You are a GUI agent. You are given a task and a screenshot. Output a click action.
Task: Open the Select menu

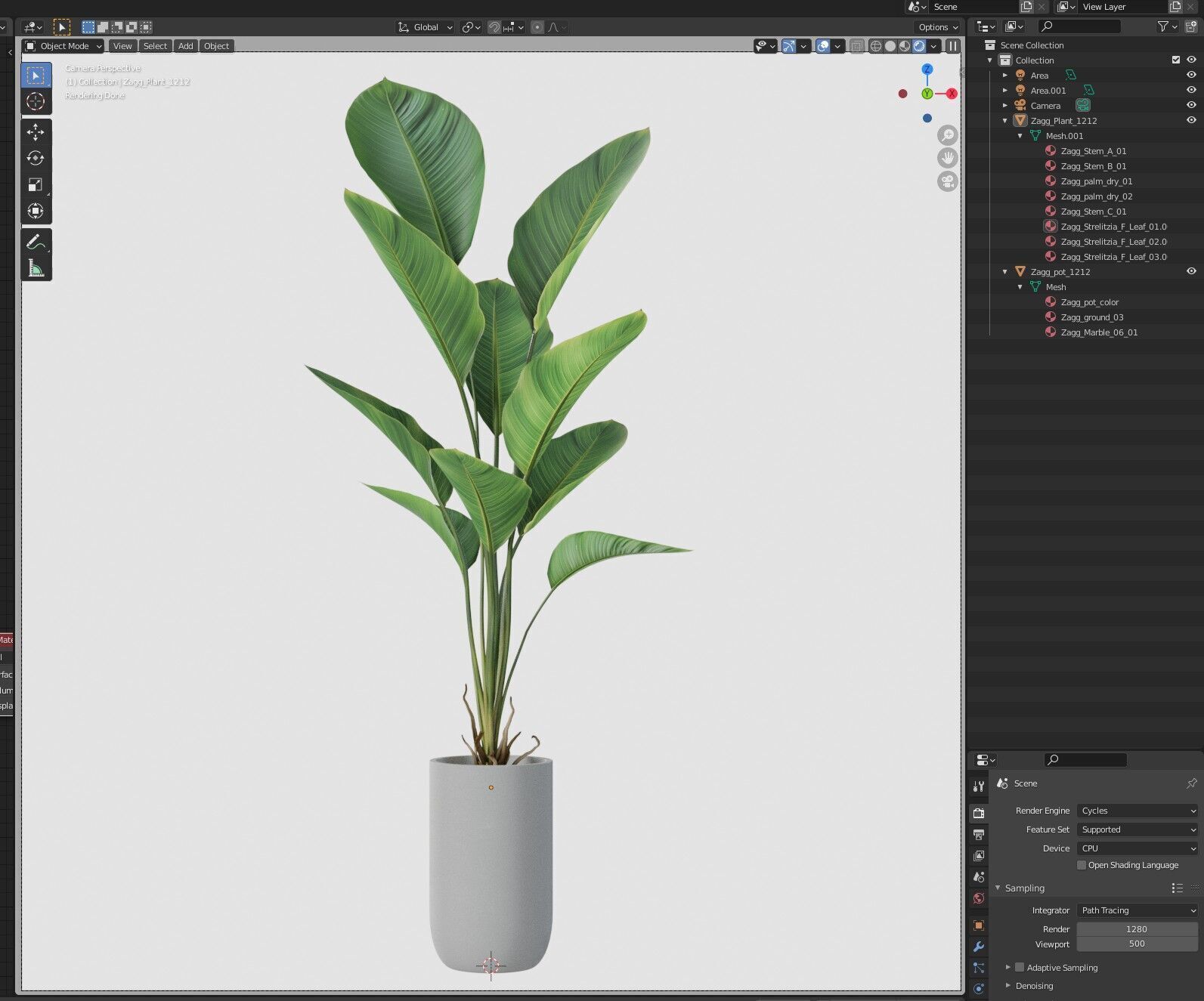(155, 46)
